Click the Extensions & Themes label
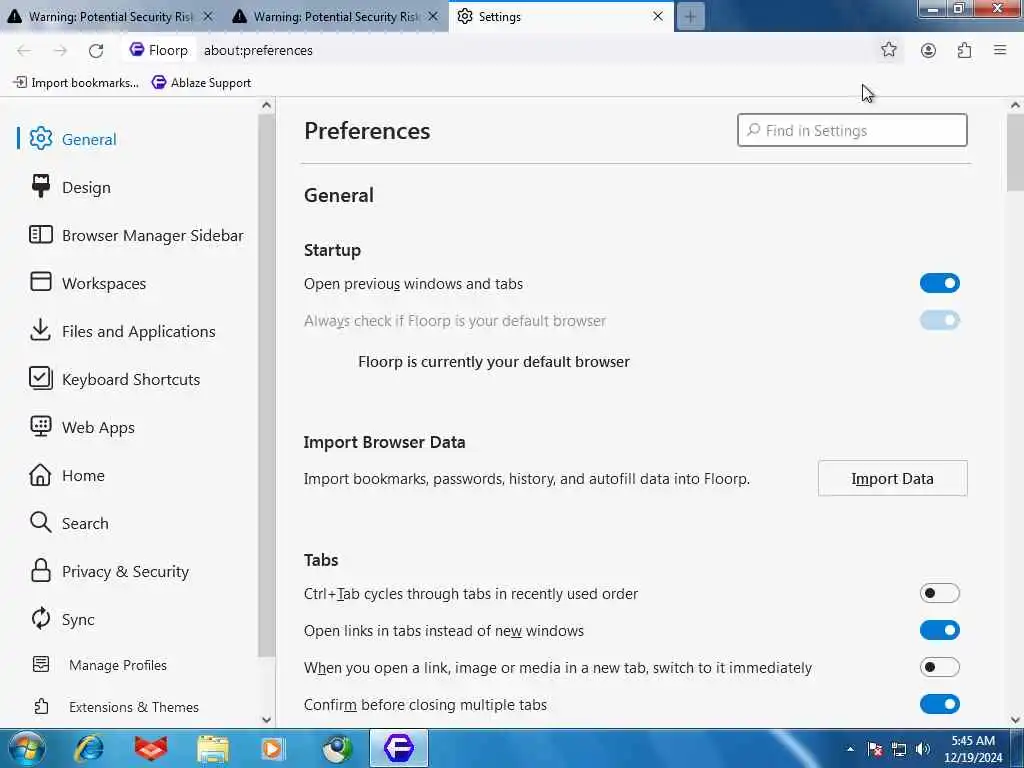Viewport: 1024px width, 768px height. [134, 707]
